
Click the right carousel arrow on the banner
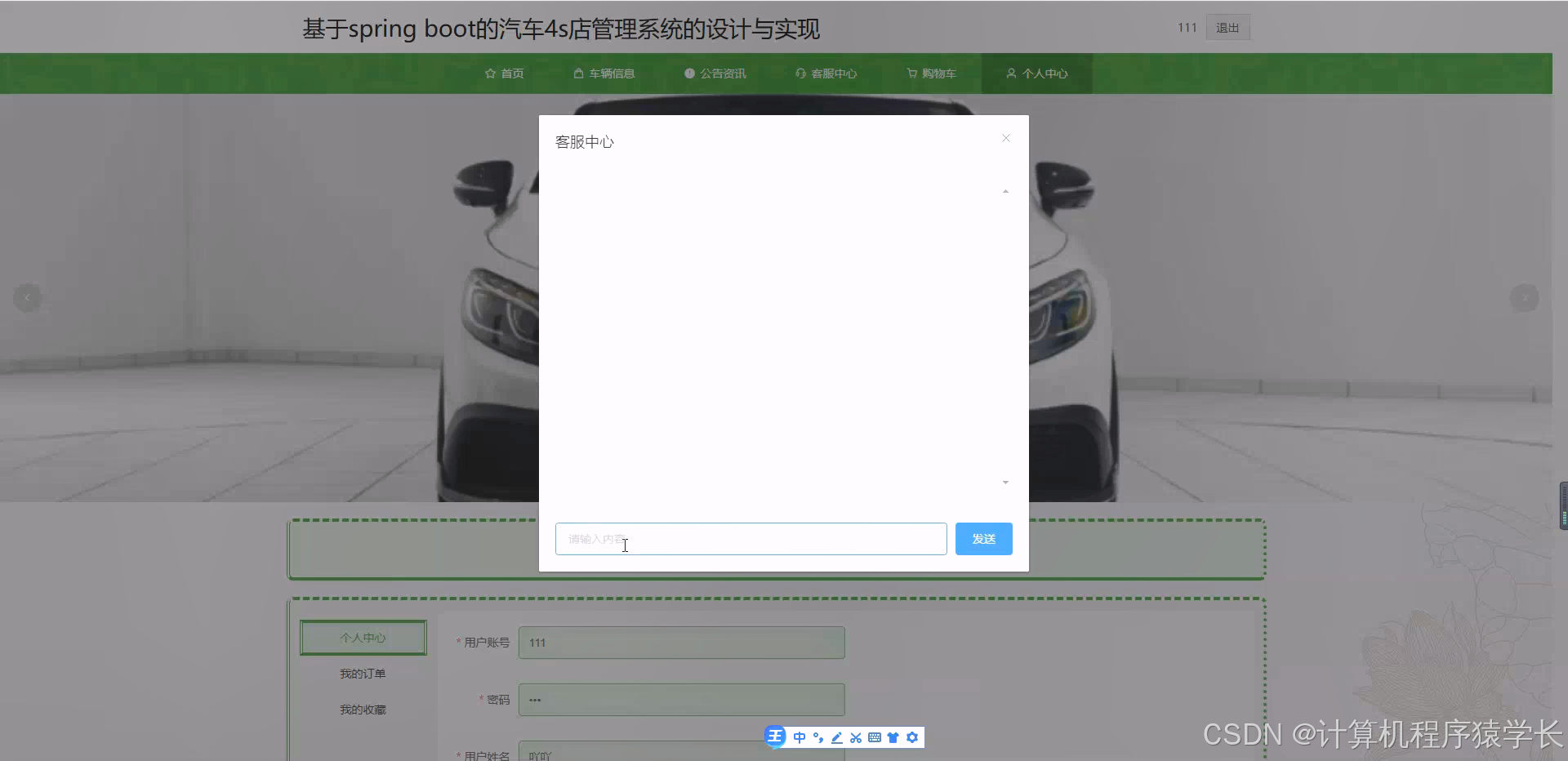1525,297
